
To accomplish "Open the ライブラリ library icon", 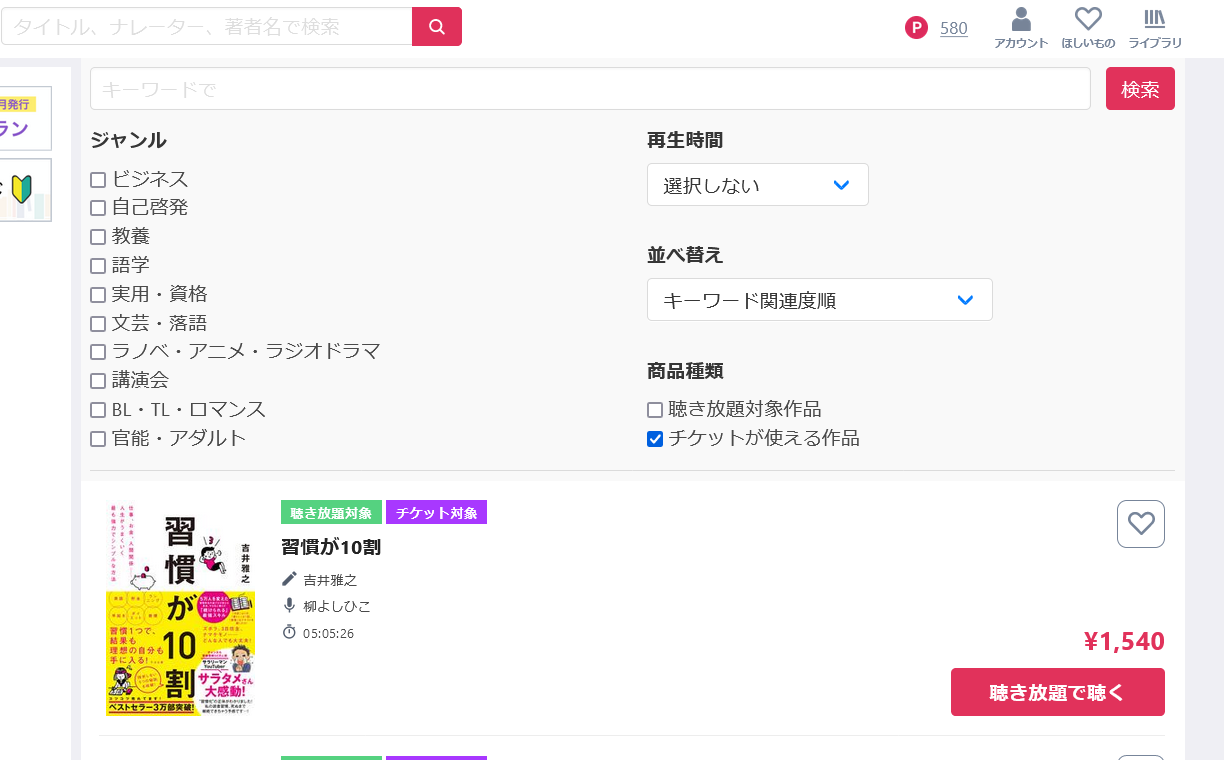I will pyautogui.click(x=1154, y=20).
